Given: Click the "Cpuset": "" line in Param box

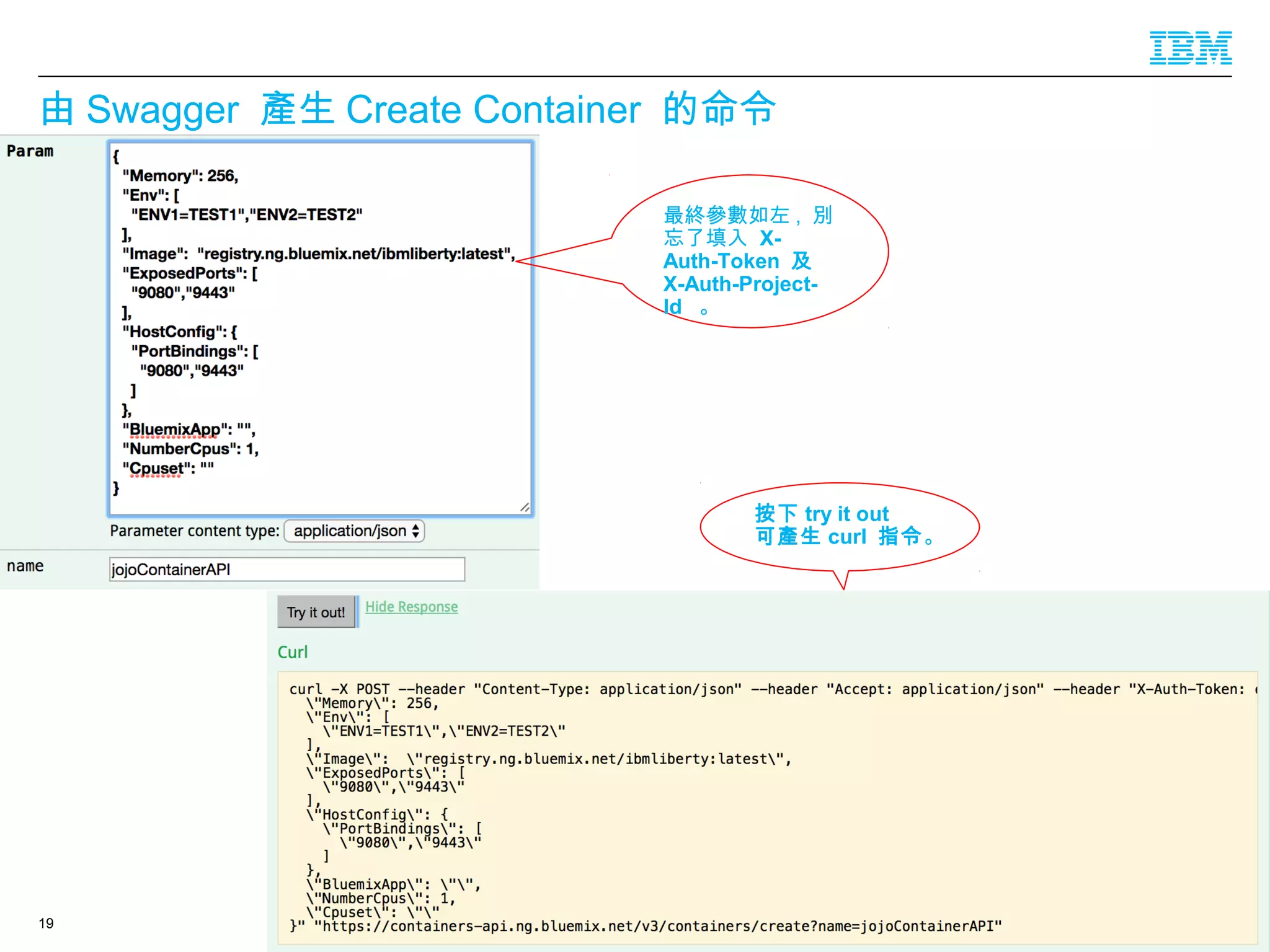Looking at the screenshot, I should (x=168, y=469).
